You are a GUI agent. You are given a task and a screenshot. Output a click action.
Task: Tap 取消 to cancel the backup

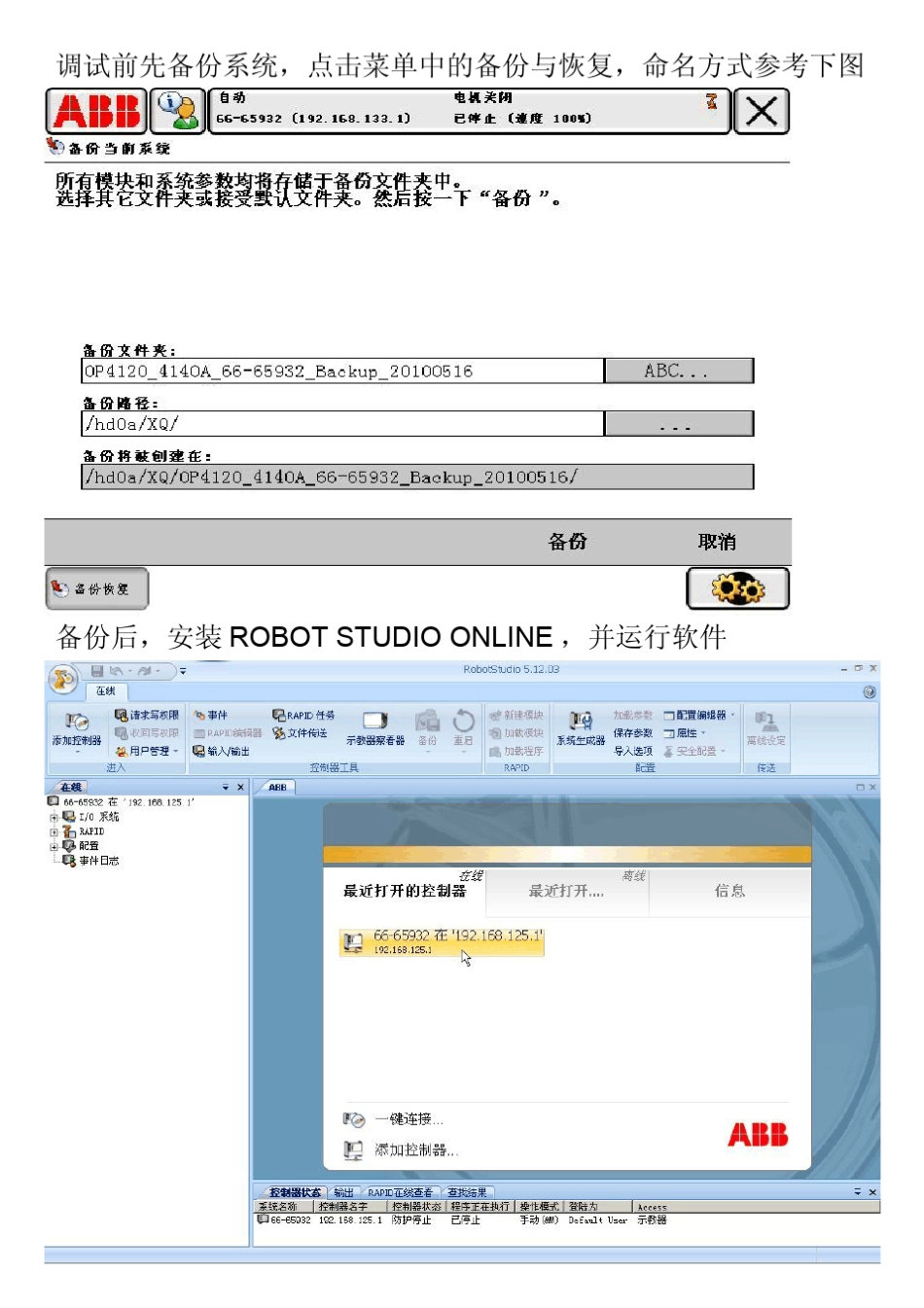tap(717, 542)
